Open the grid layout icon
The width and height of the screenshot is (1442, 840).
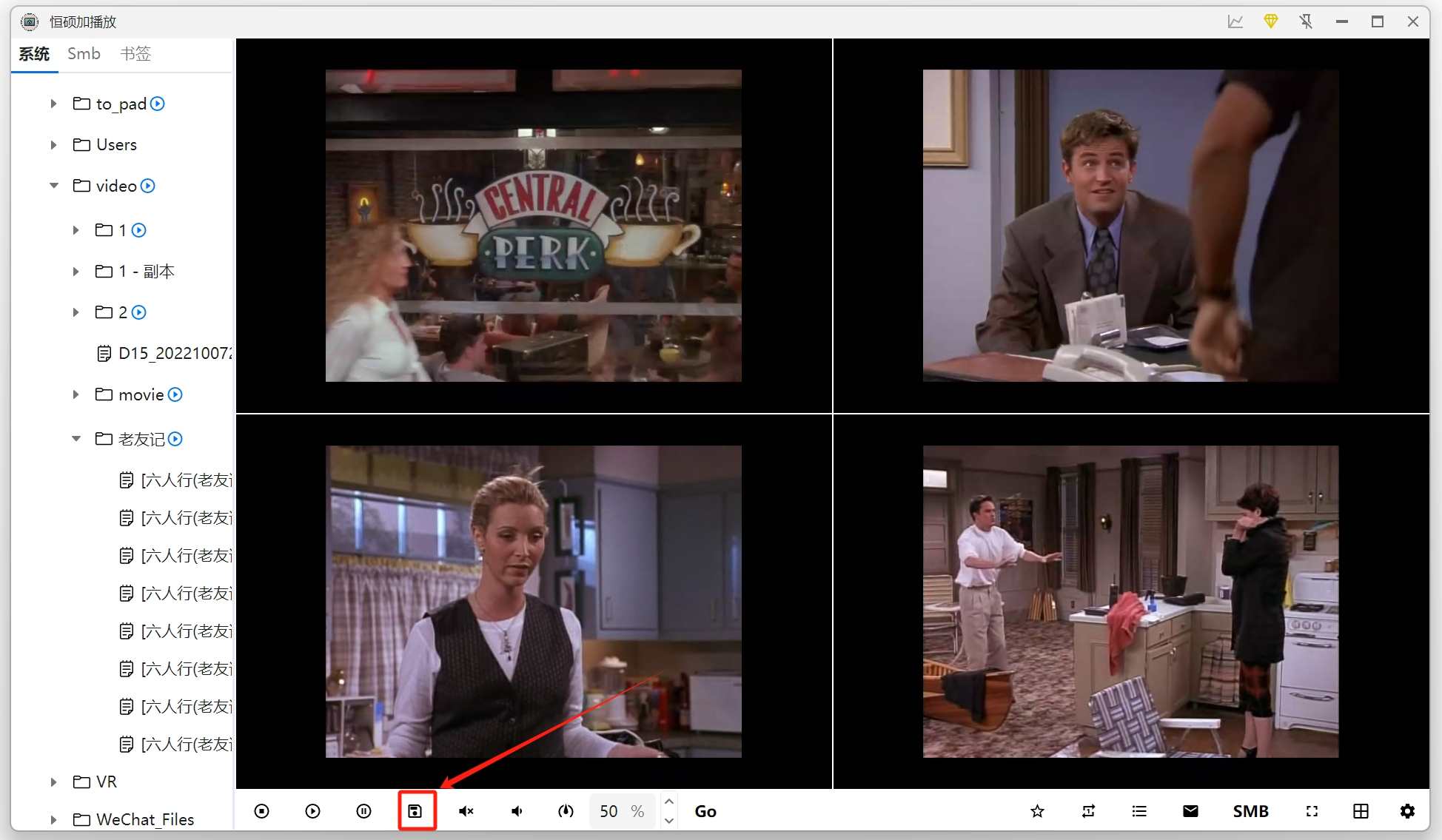1361,811
